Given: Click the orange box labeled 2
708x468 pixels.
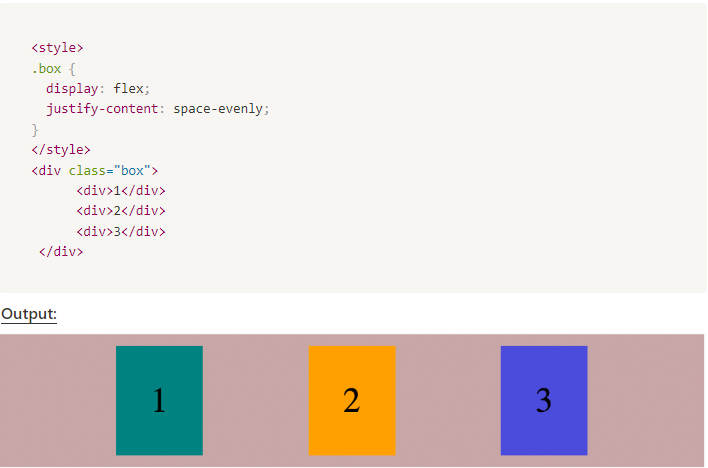Looking at the screenshot, I should [352, 400].
